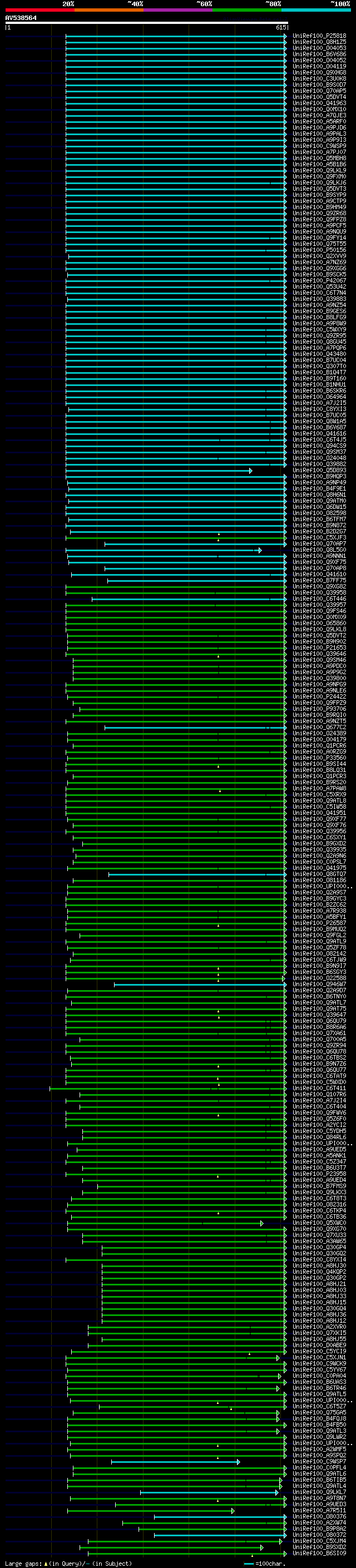Image resolution: width=356 pixels, height=1568 pixels.
Task: Click the green ~80% identity legend segment
Action: [x=247, y=10]
